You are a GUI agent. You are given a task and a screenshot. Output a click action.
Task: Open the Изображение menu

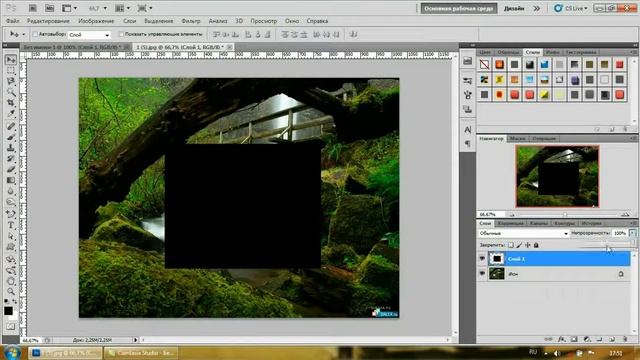point(96,21)
